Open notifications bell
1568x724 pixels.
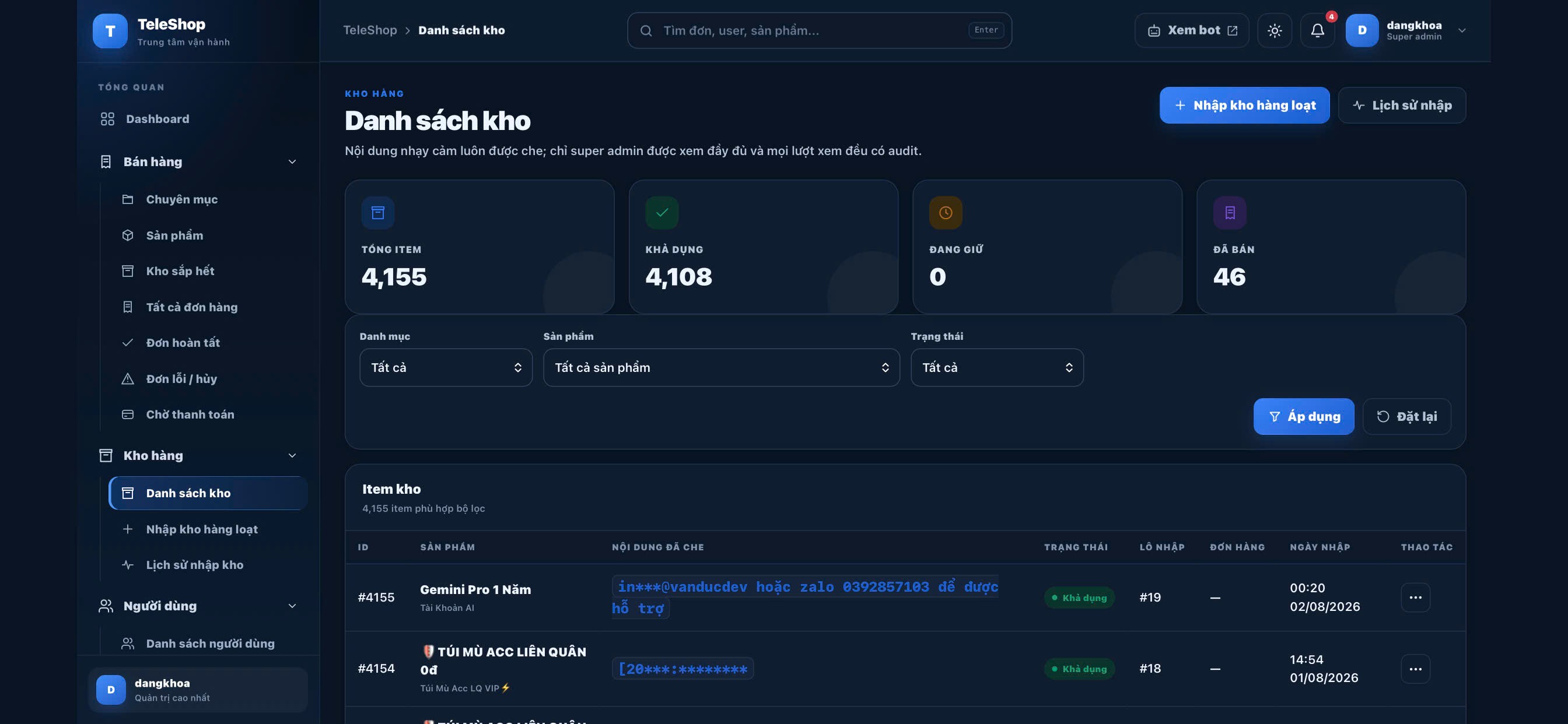point(1317,30)
